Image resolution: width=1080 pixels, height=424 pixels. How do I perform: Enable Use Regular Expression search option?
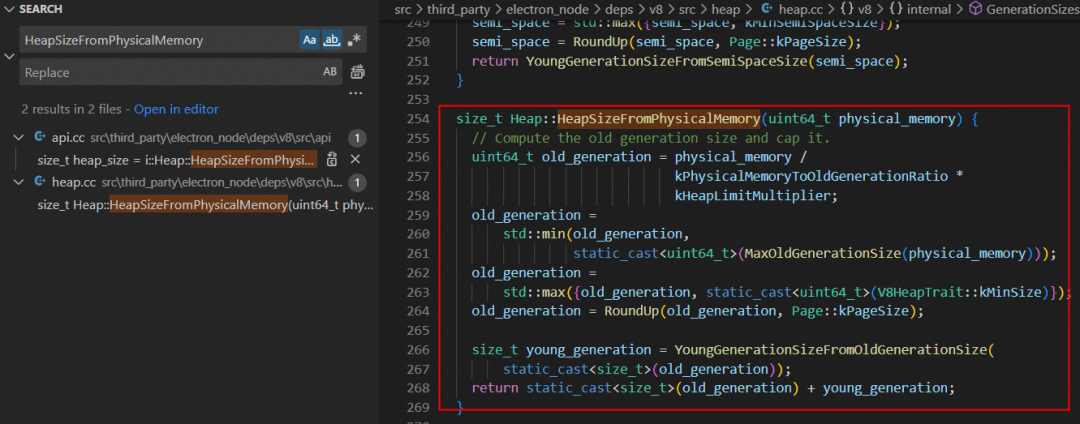[x=354, y=40]
